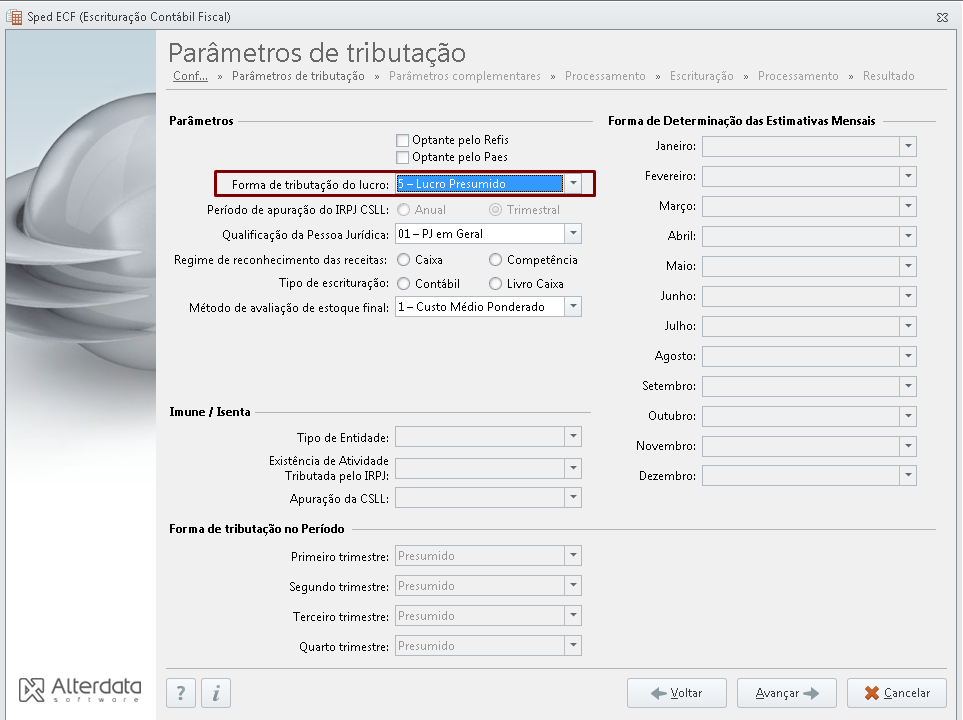Viewport: 963px width, 720px height.
Task: Go to Conf... breadcrumb step
Action: (x=190, y=76)
